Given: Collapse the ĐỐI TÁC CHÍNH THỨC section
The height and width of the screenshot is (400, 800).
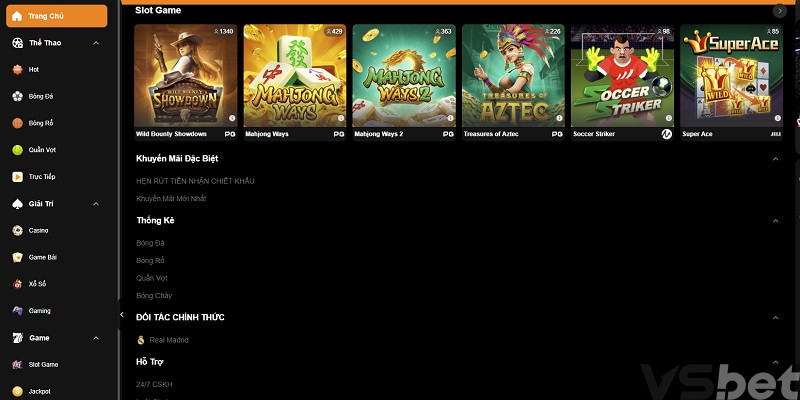Looking at the screenshot, I should point(776,317).
